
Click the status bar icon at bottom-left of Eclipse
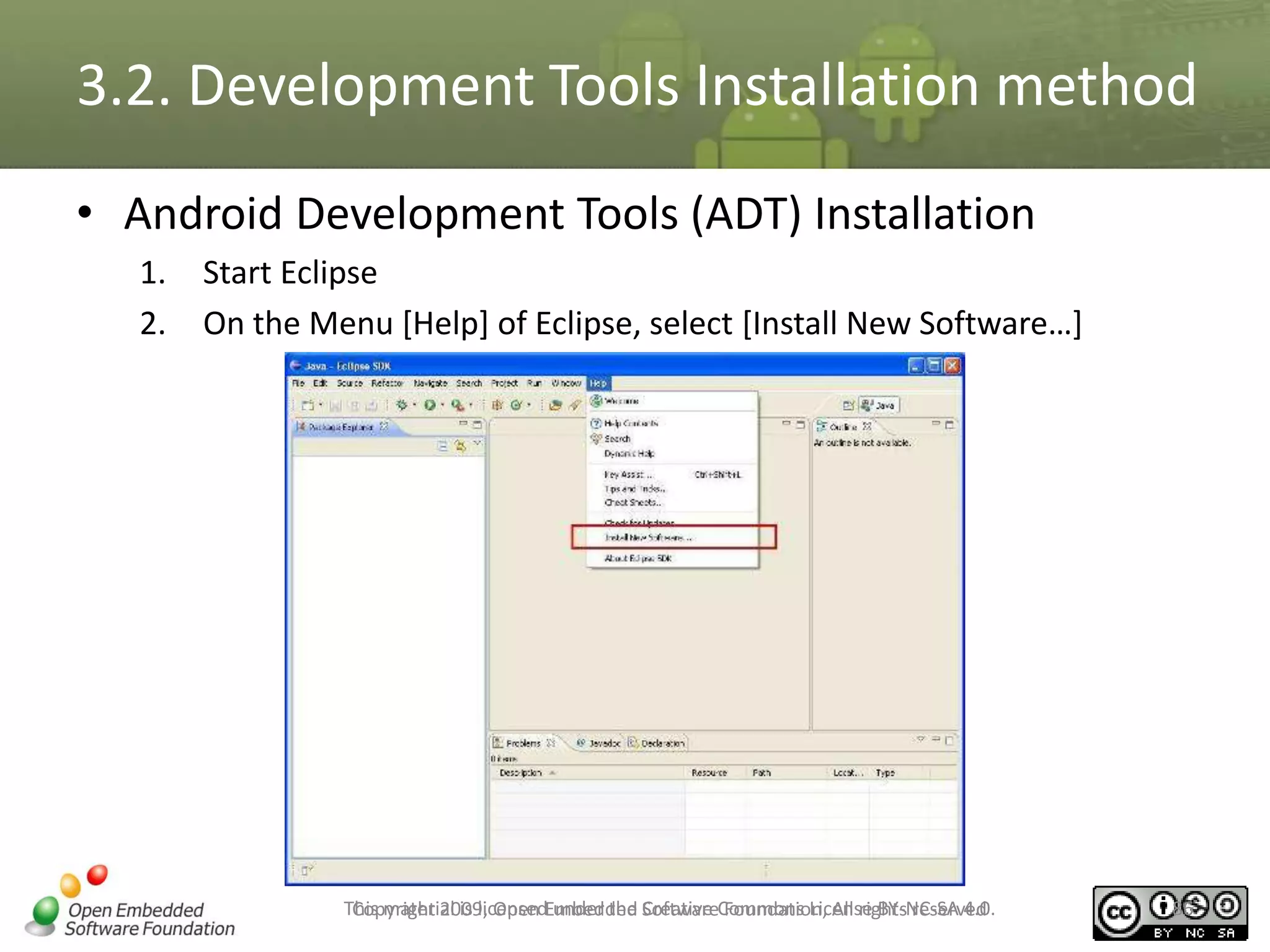pos(307,870)
